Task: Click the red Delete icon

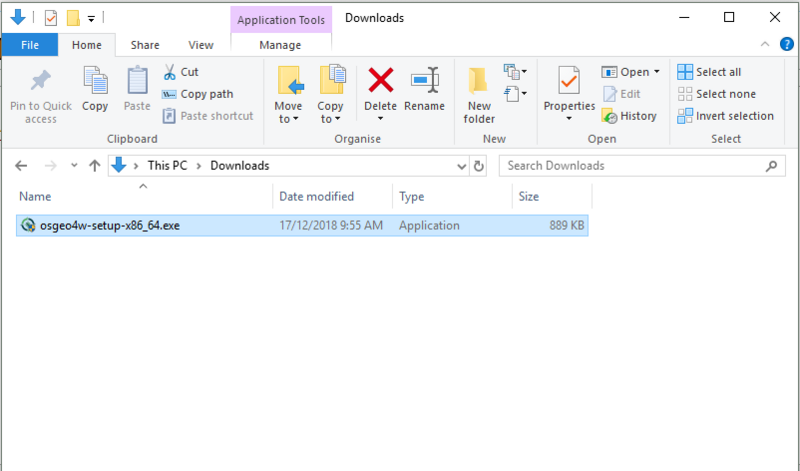Action: coord(380,82)
